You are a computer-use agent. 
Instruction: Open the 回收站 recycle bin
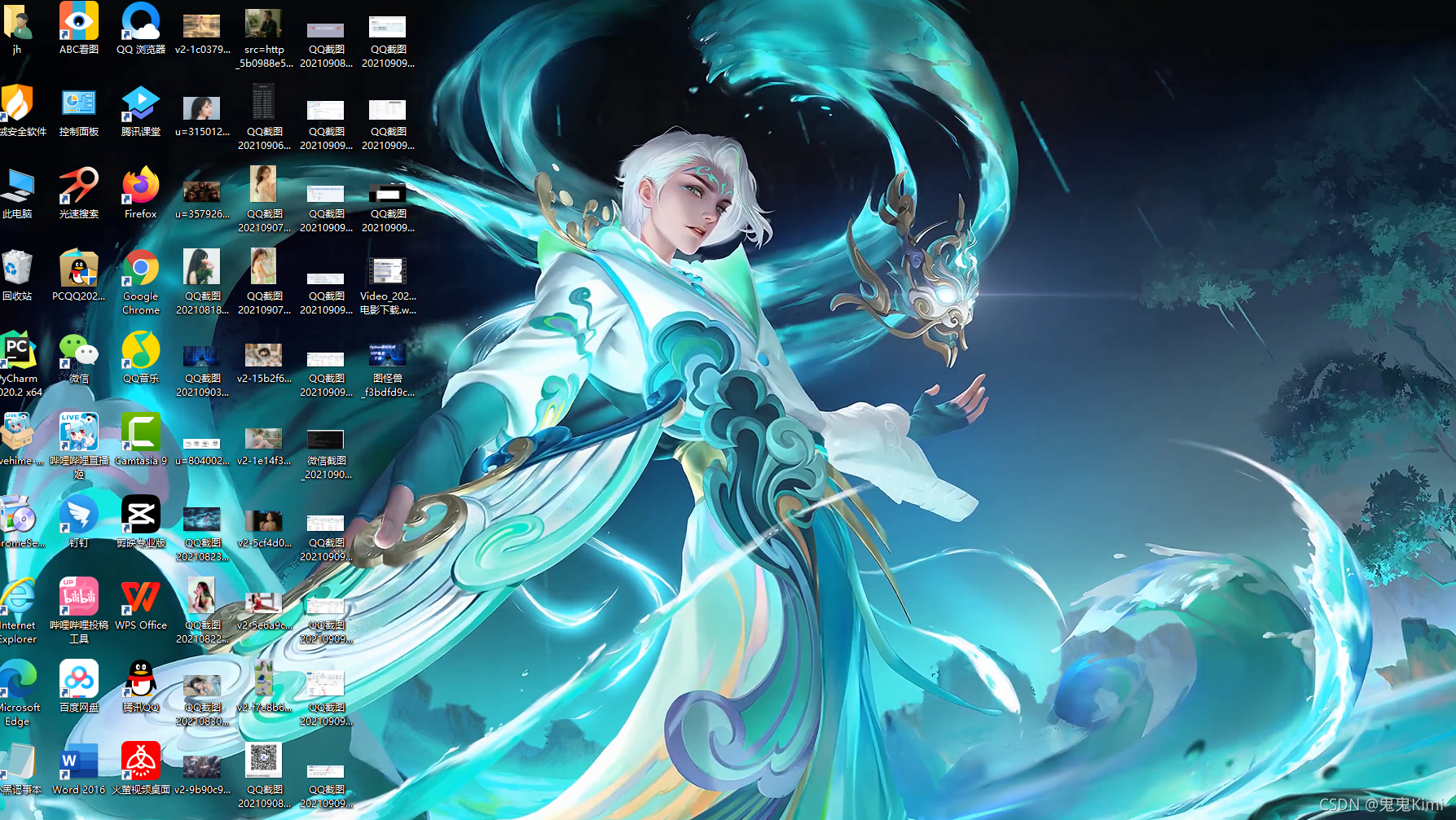(17, 275)
